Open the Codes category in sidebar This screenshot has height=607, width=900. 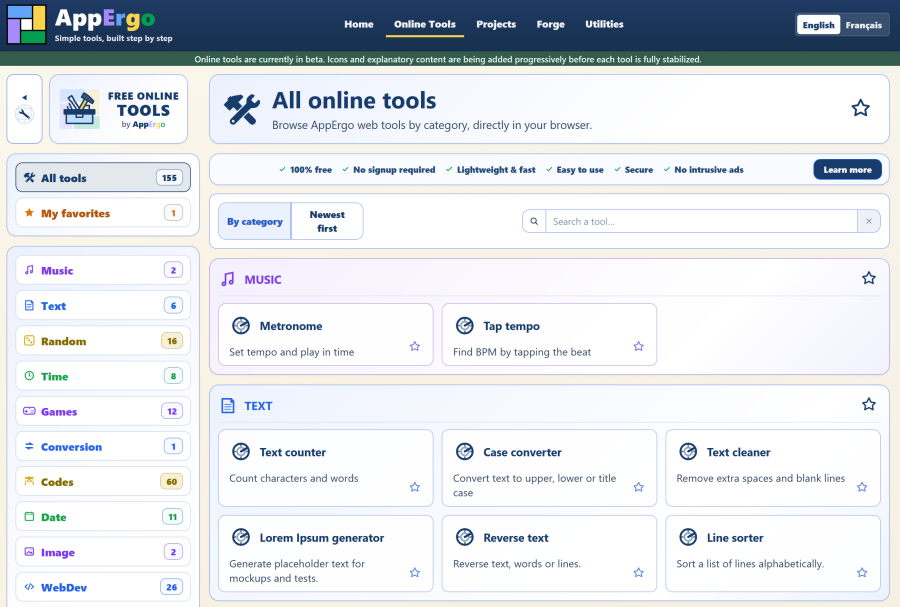pos(103,481)
